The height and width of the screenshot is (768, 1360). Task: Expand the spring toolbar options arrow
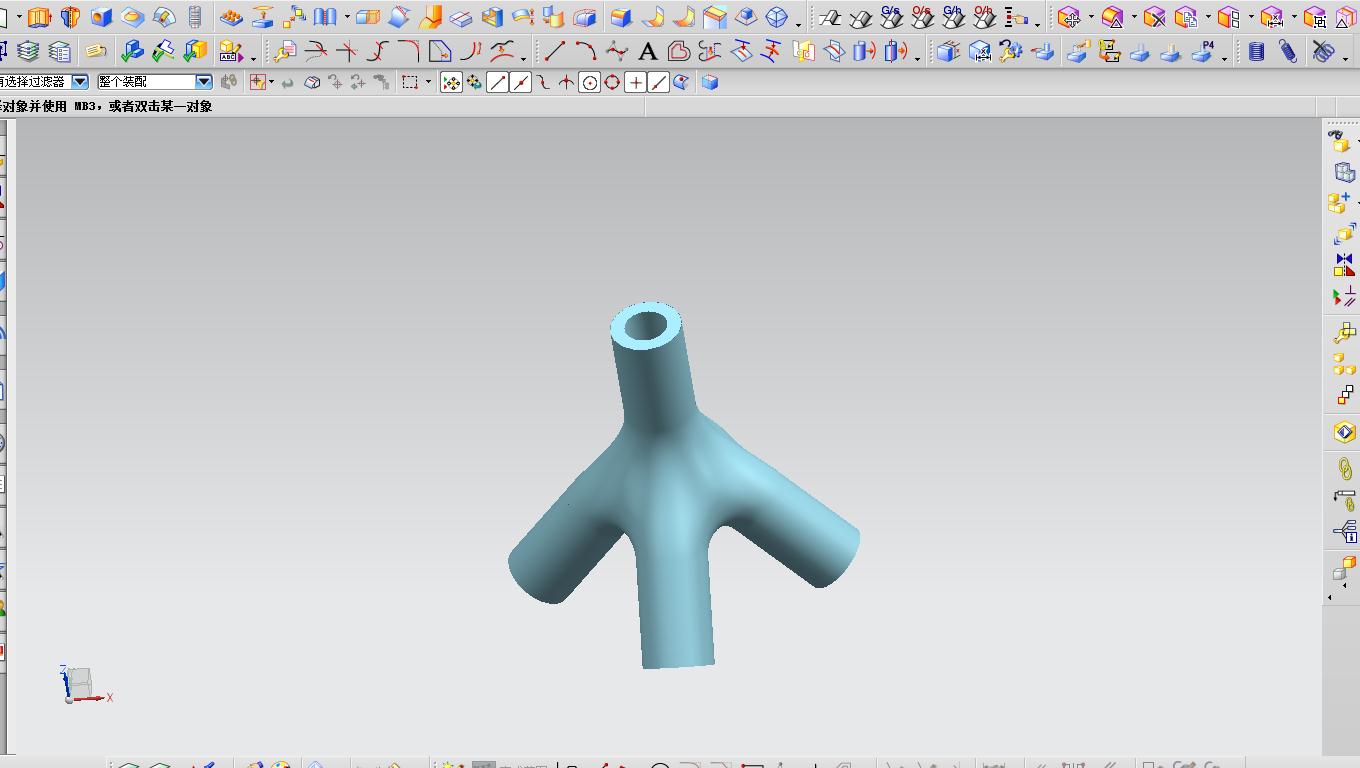(1346, 58)
